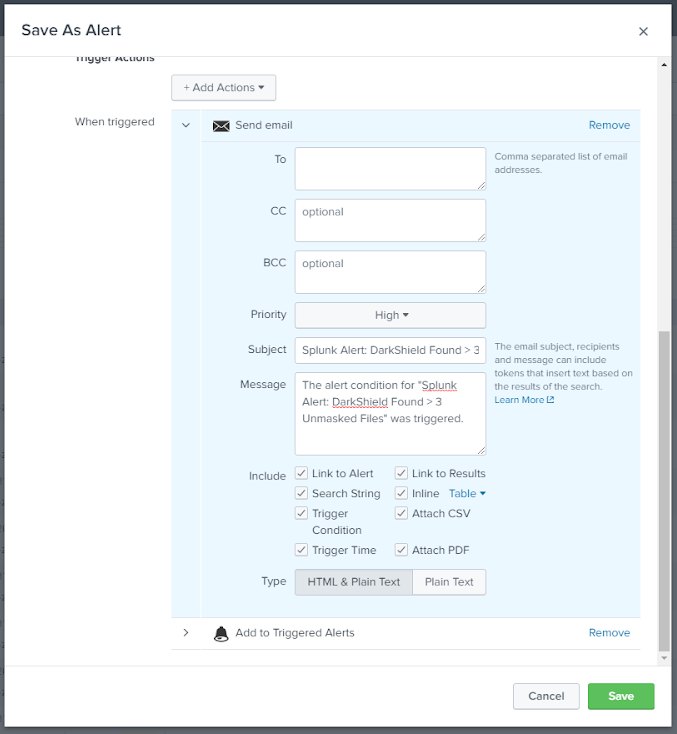Click the Send email envelope icon
Viewport: 677px width, 734px height.
(x=221, y=126)
